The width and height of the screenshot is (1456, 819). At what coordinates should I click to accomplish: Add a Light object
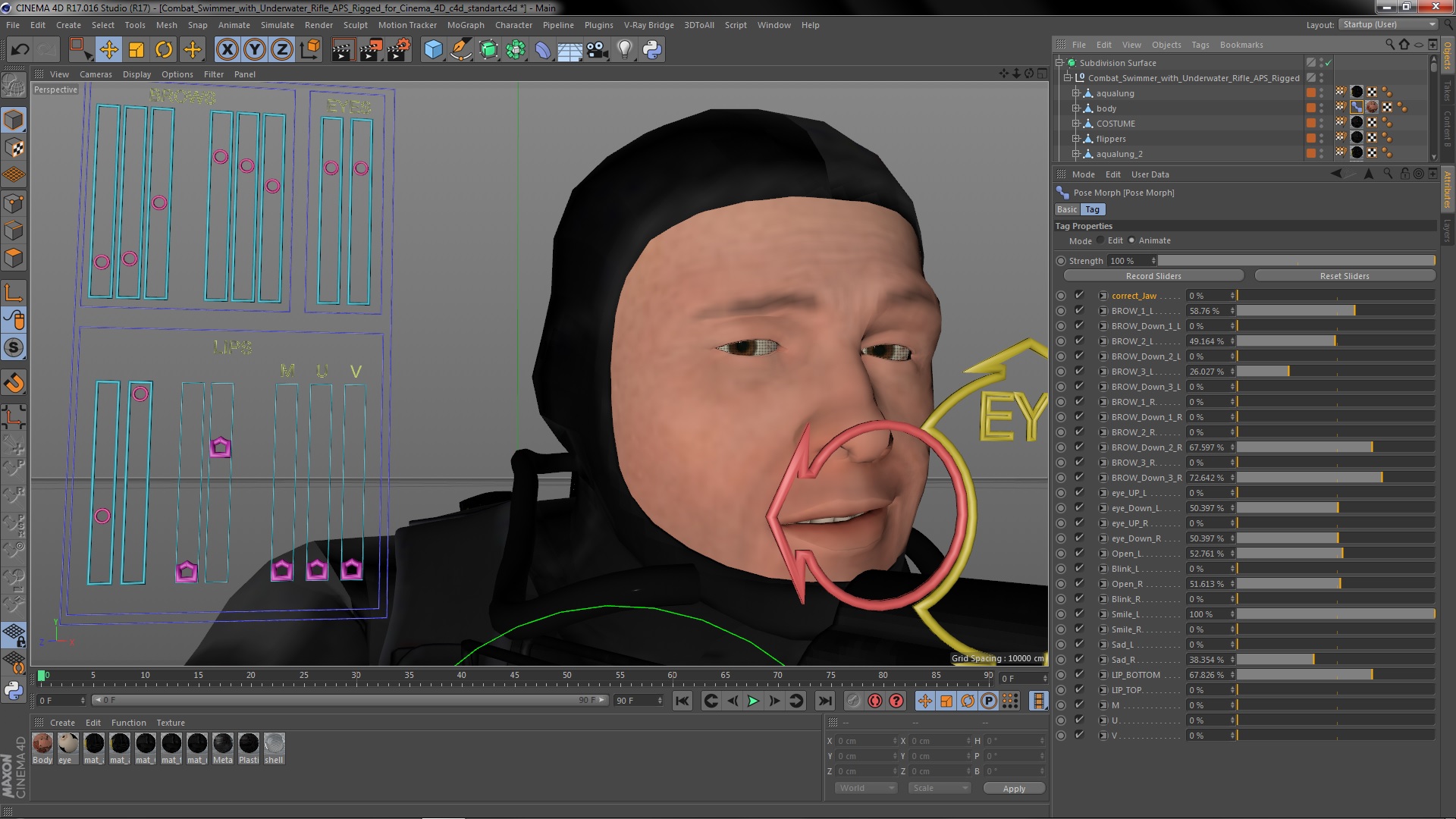624,50
